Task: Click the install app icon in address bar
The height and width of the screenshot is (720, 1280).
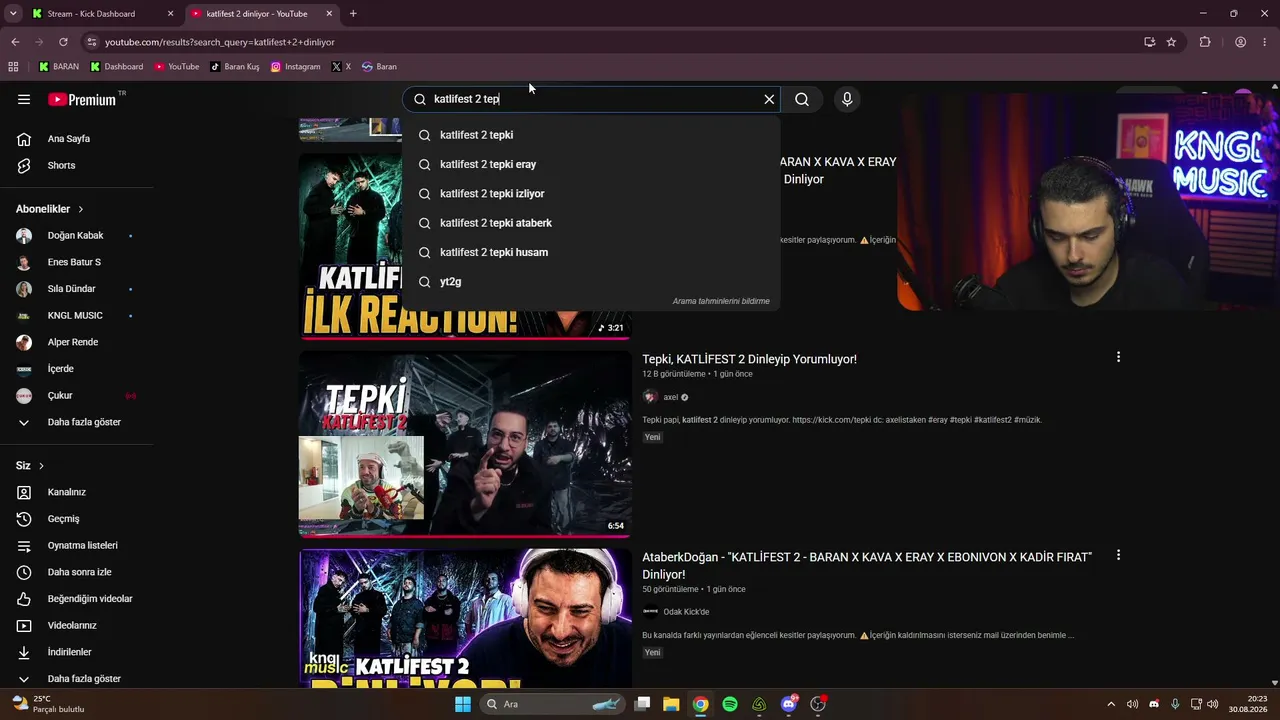Action: [1149, 42]
